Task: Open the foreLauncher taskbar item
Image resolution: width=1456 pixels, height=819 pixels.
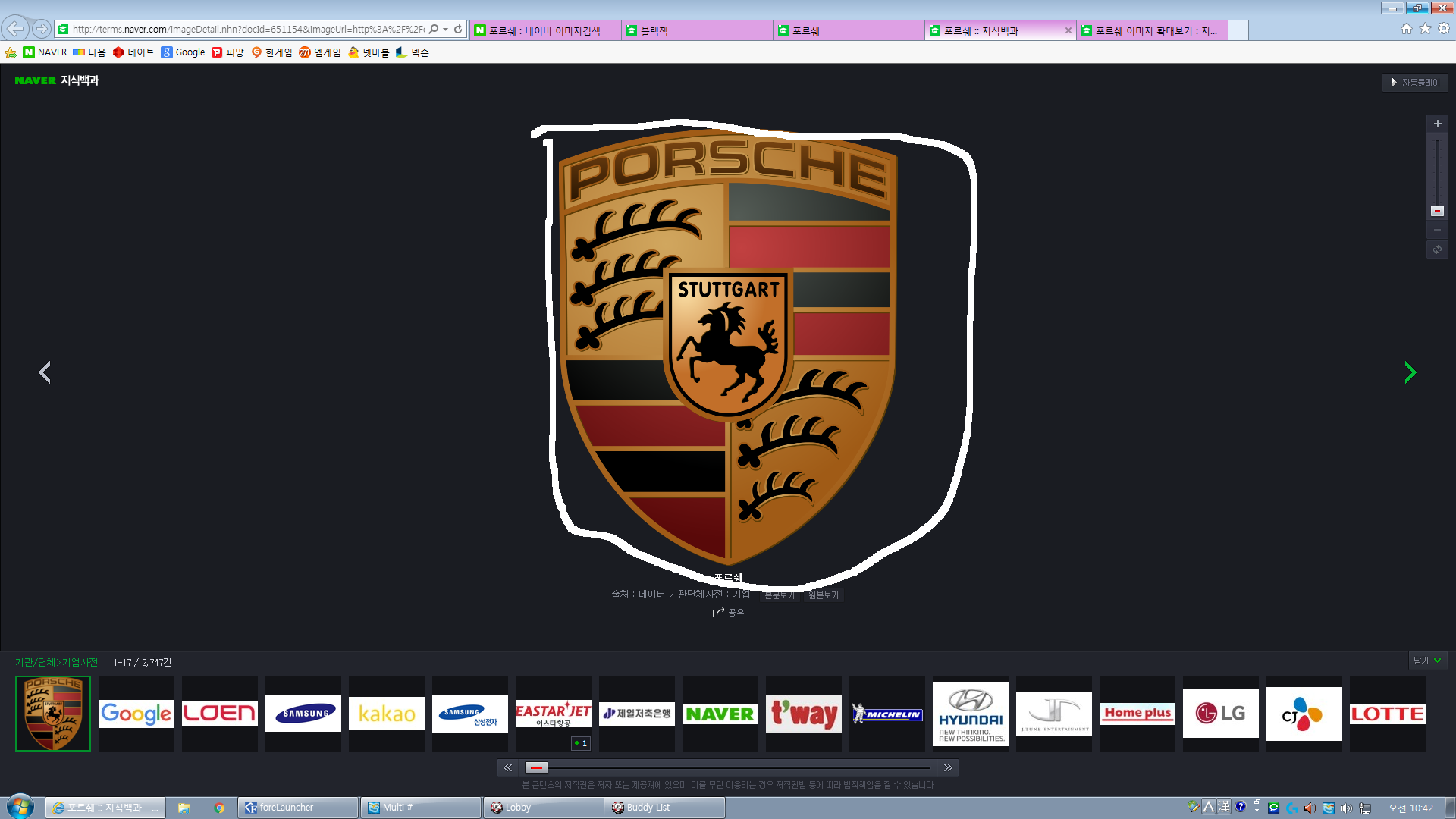Action: [x=298, y=808]
